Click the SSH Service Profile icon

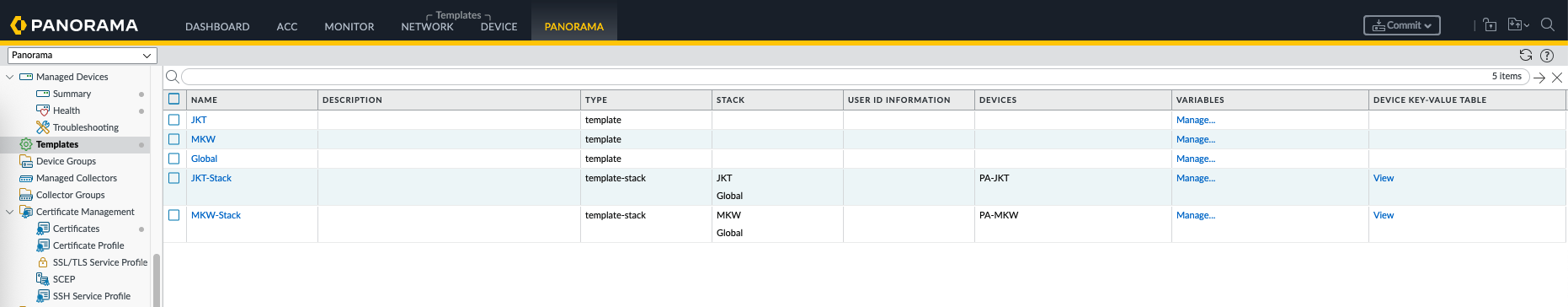(43, 296)
